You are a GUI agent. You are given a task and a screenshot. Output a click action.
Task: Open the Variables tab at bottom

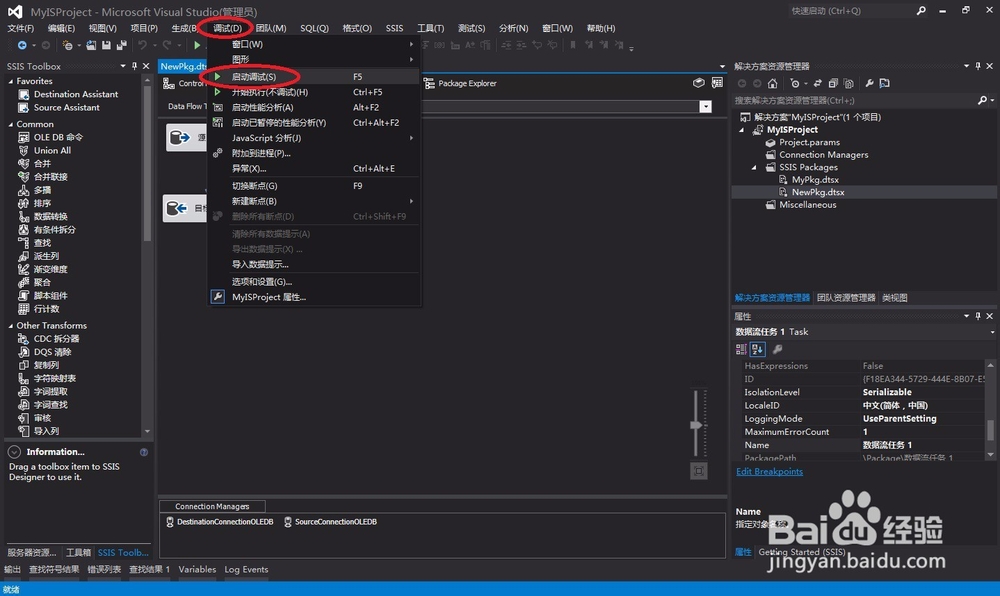[x=197, y=569]
